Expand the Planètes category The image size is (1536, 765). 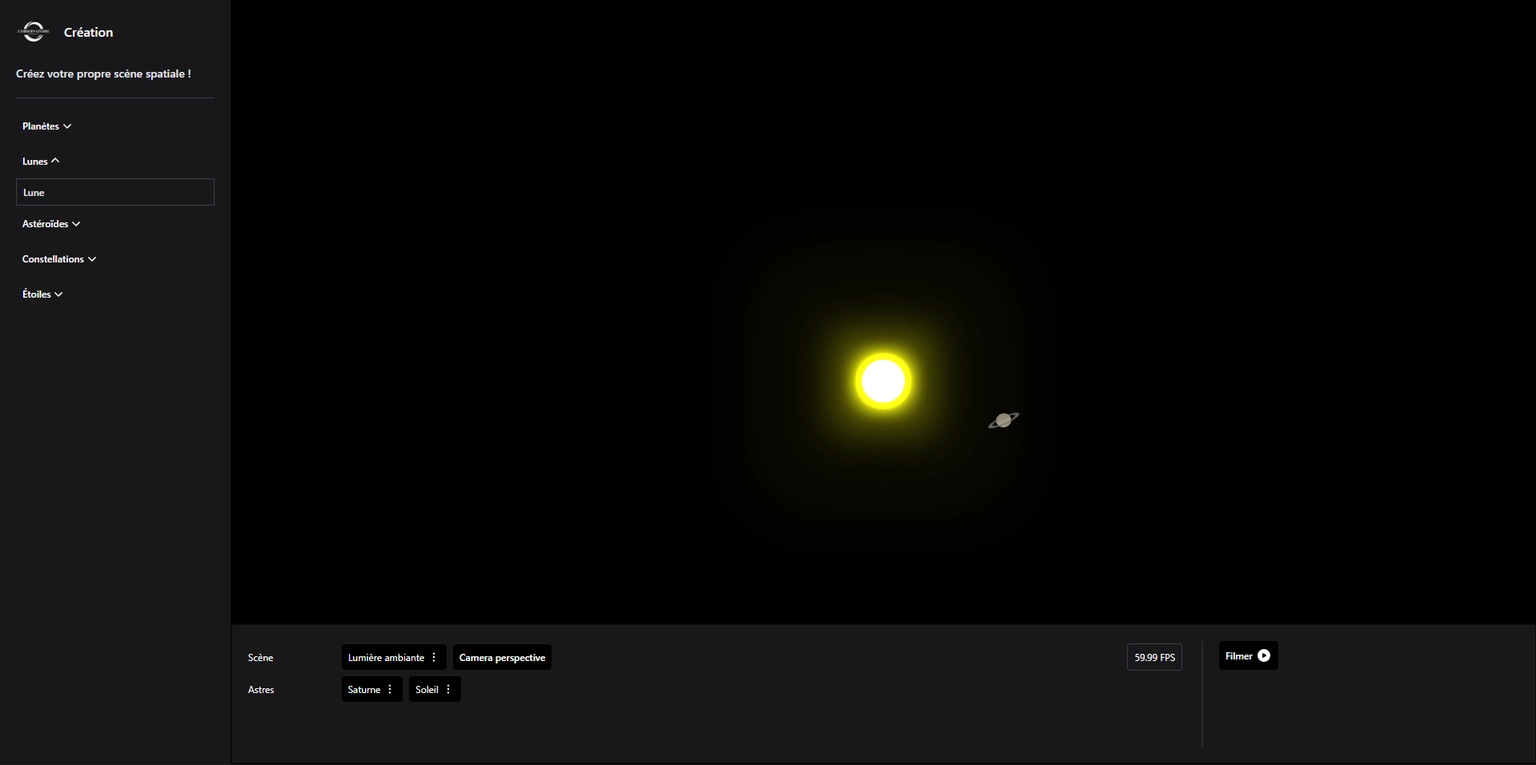tap(46, 126)
